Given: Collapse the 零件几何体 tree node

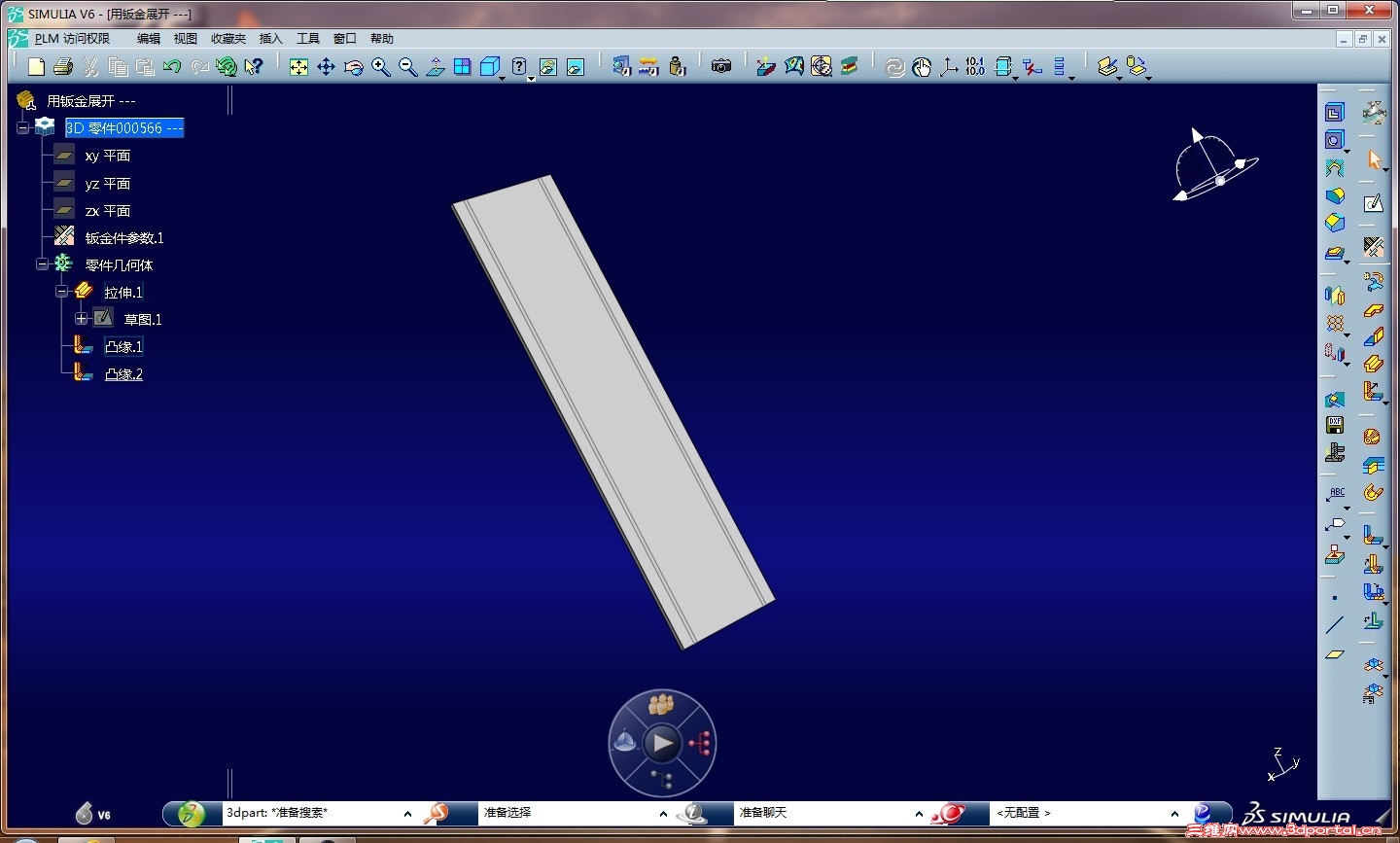Looking at the screenshot, I should (42, 263).
